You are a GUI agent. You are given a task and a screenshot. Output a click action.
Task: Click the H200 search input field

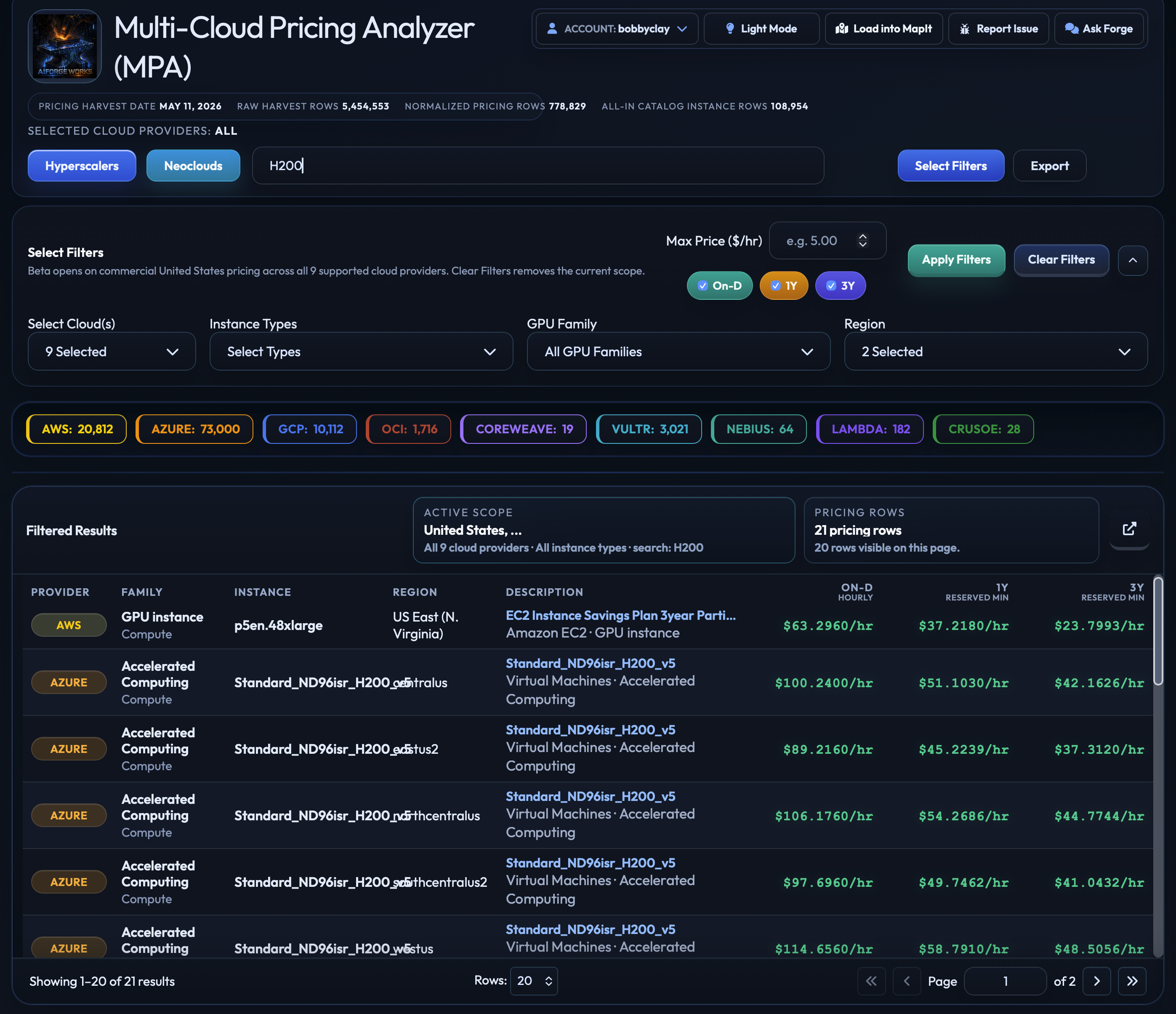[537, 166]
